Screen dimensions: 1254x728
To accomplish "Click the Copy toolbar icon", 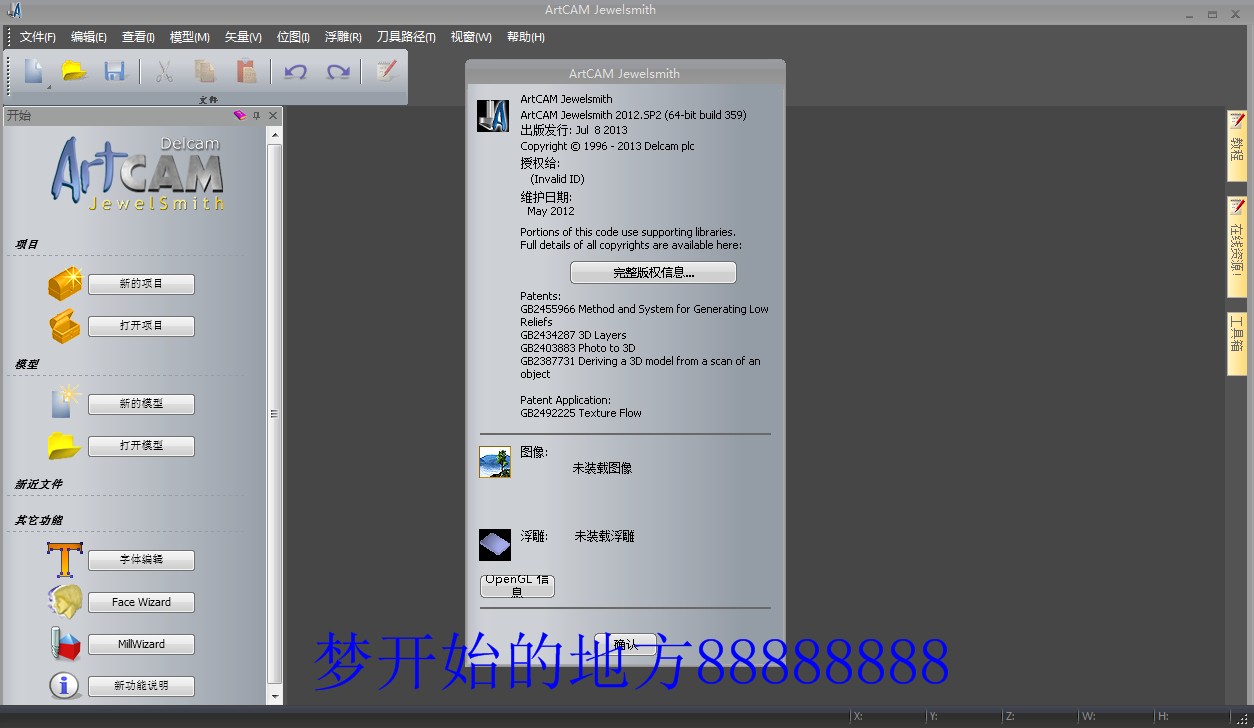I will tap(205, 71).
